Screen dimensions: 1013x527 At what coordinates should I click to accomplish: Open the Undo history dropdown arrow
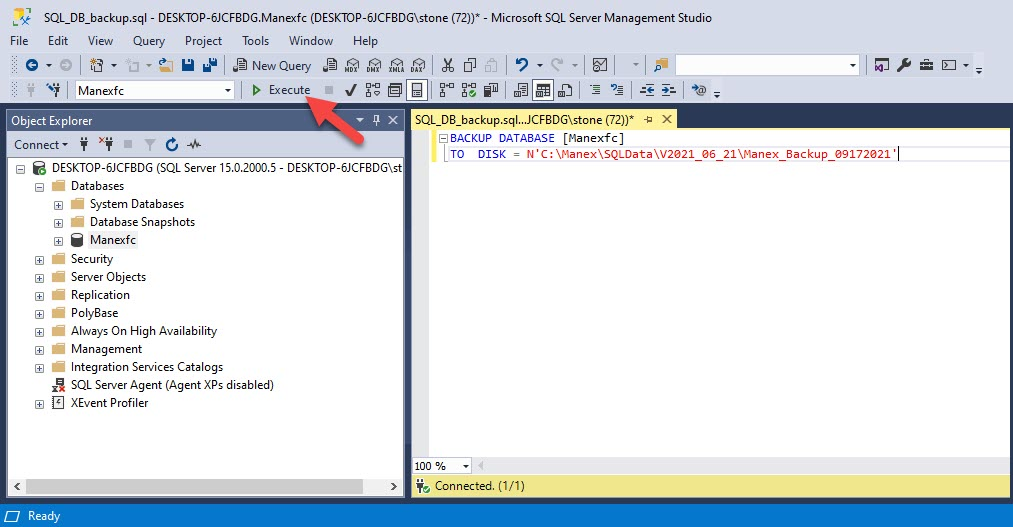coord(539,65)
